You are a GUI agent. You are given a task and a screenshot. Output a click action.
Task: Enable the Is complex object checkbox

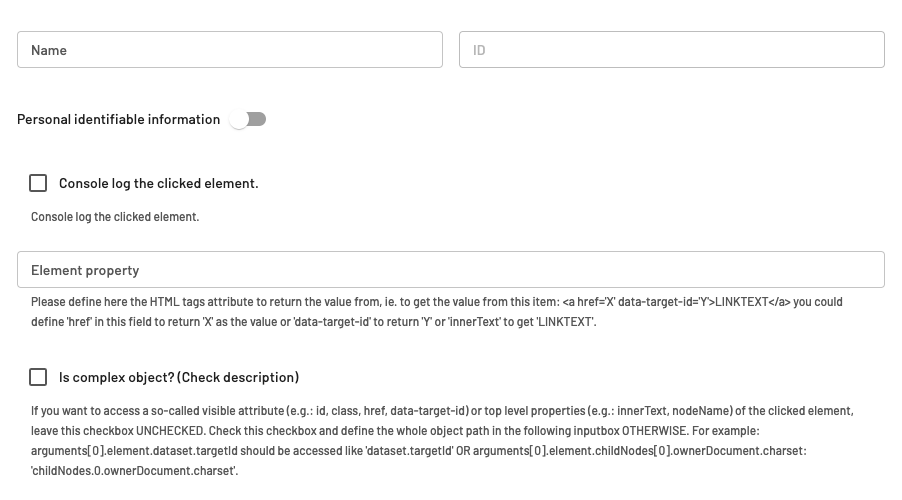pyautogui.click(x=38, y=377)
